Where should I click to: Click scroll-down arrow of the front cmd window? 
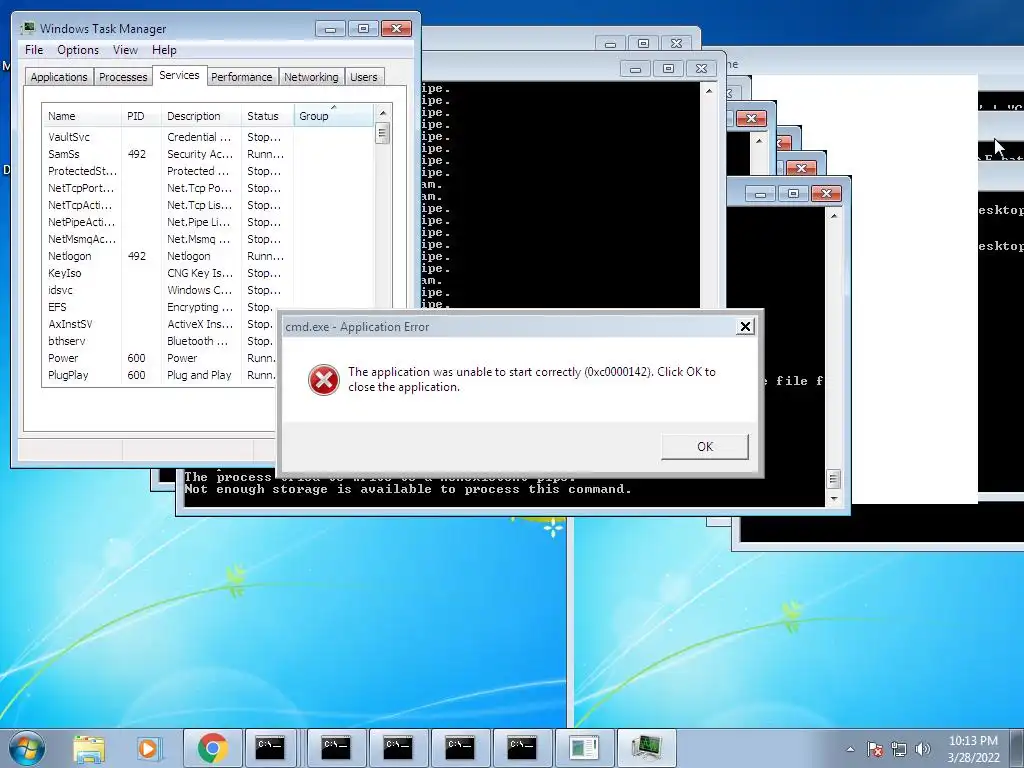tap(834, 499)
